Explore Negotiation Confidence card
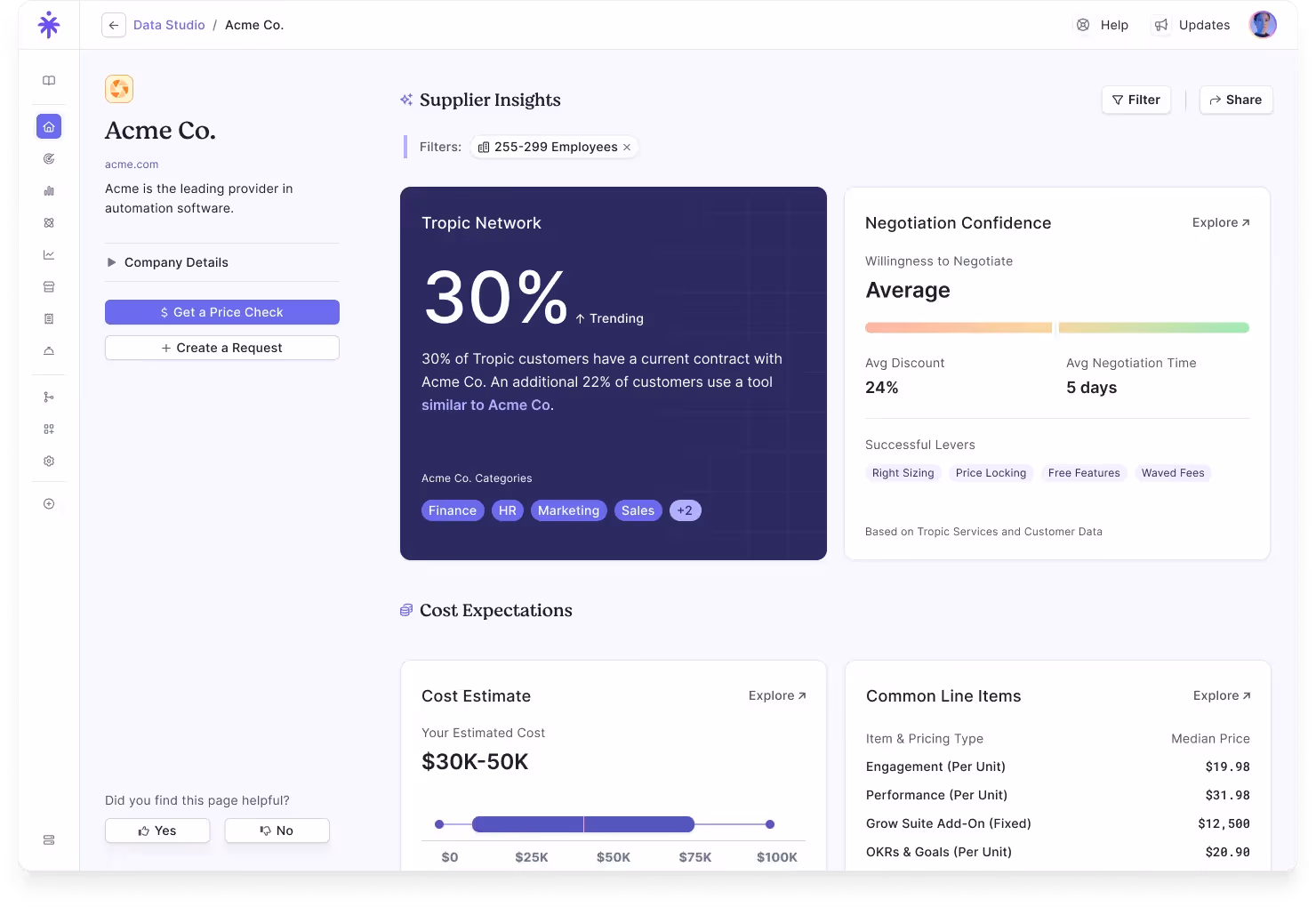 tap(1221, 222)
